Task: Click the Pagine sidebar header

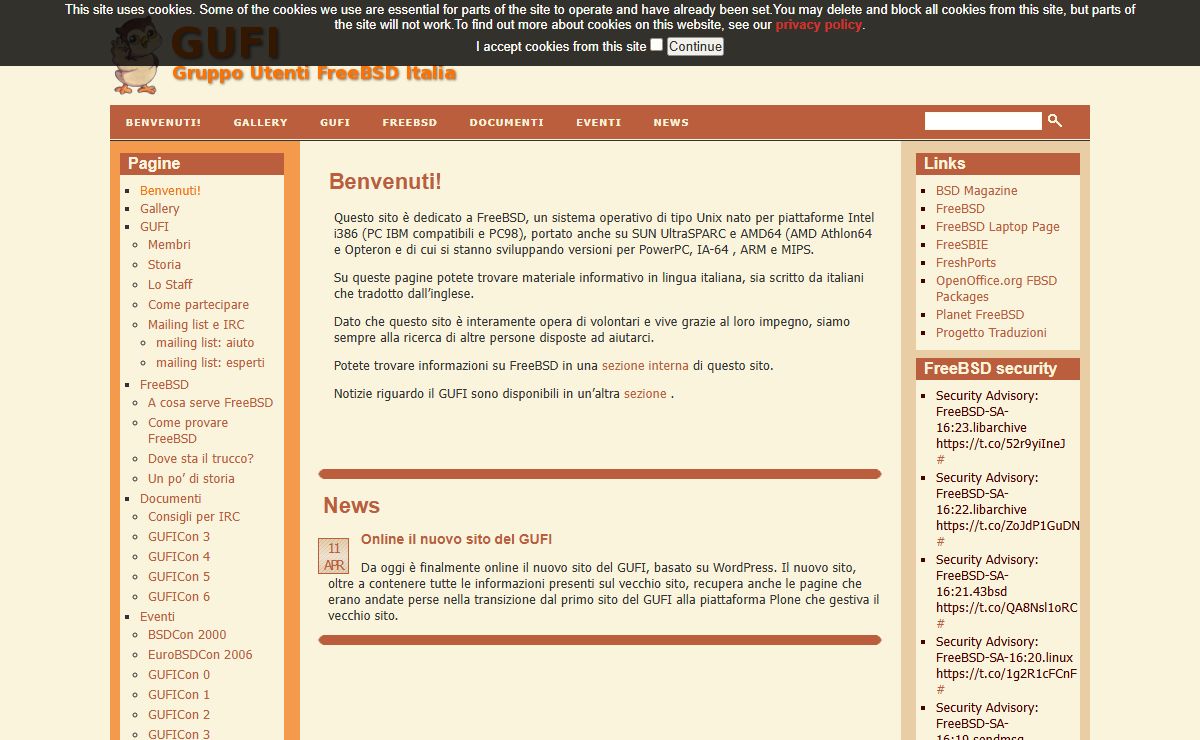Action: click(202, 164)
